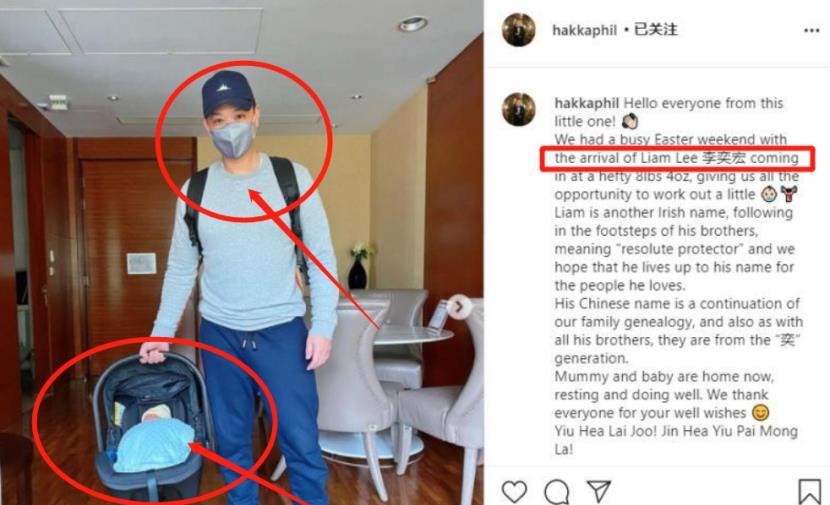Share the post using the paper plane icon

[x=599, y=491]
